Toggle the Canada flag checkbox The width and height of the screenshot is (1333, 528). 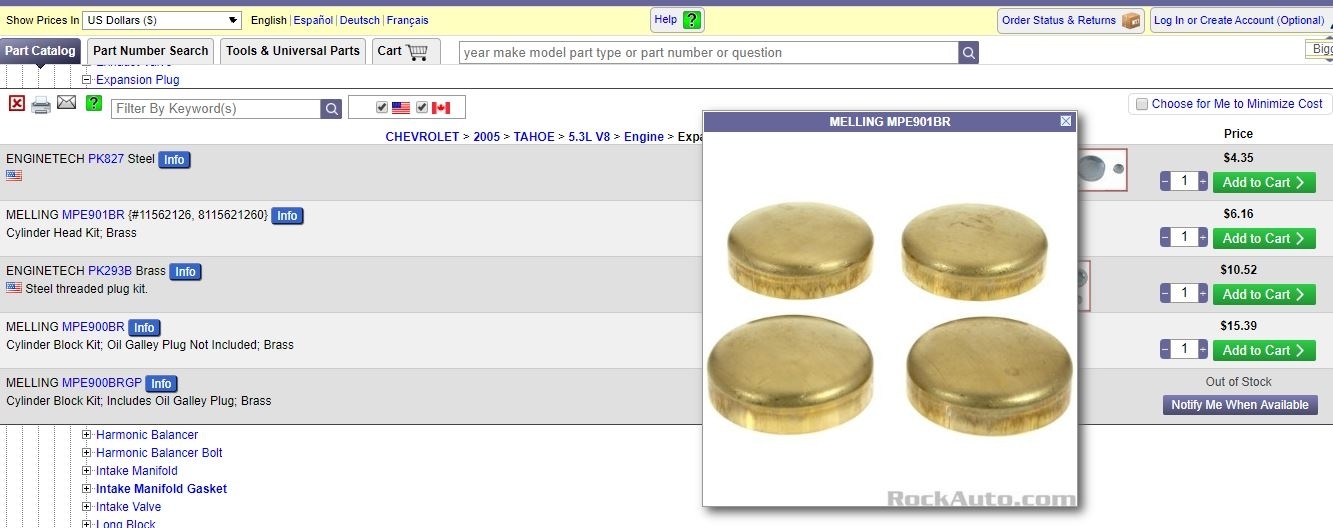(422, 107)
